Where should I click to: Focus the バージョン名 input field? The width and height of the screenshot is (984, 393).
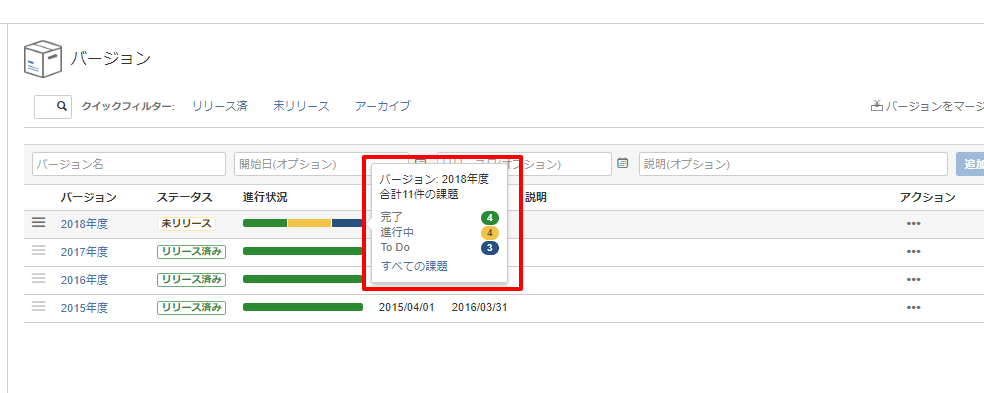pos(129,164)
